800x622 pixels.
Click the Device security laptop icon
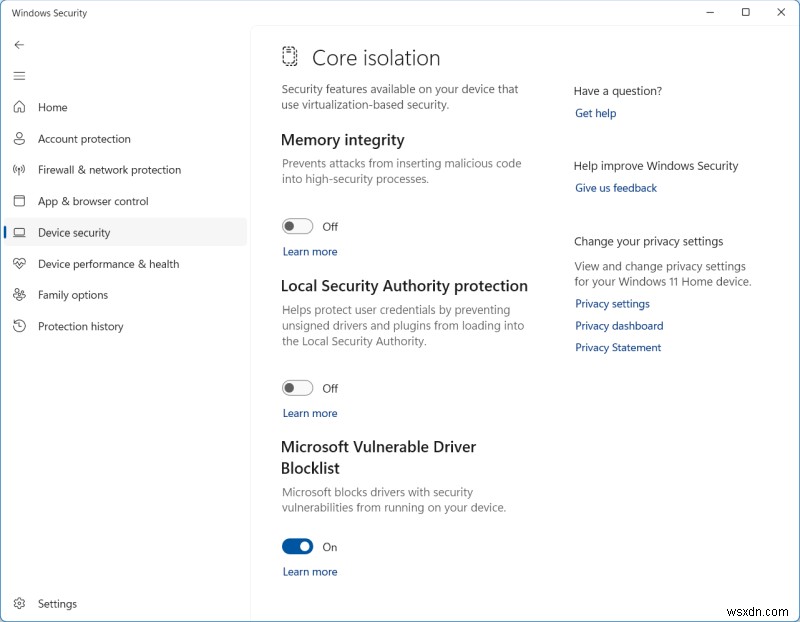(19, 233)
